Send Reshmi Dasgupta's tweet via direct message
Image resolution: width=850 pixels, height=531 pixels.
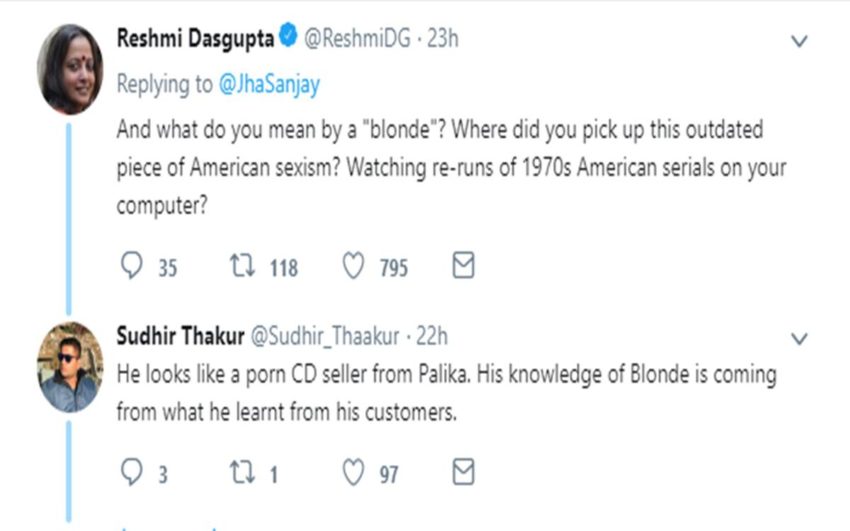(x=463, y=266)
